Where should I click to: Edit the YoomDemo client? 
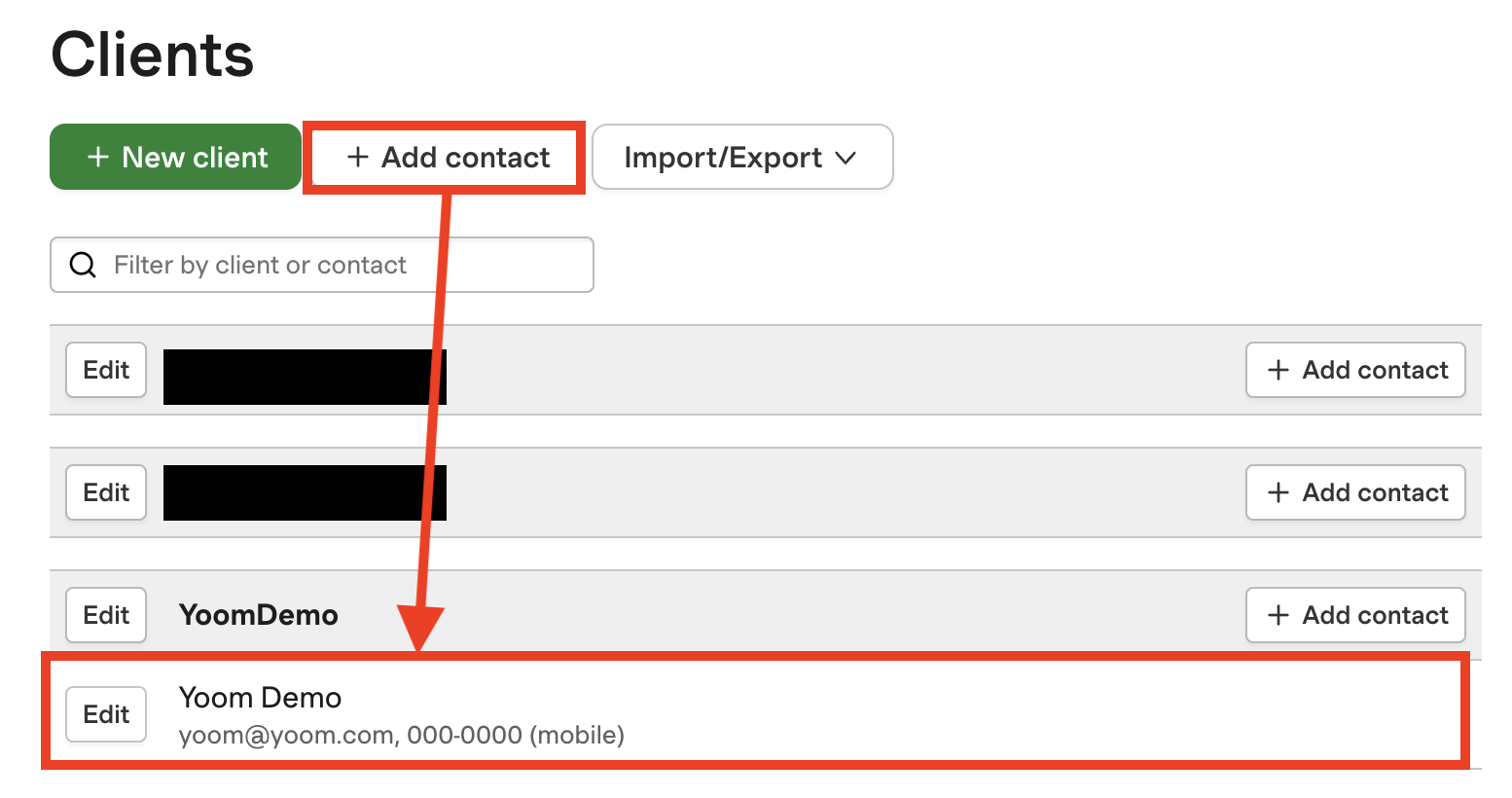pyautogui.click(x=106, y=615)
